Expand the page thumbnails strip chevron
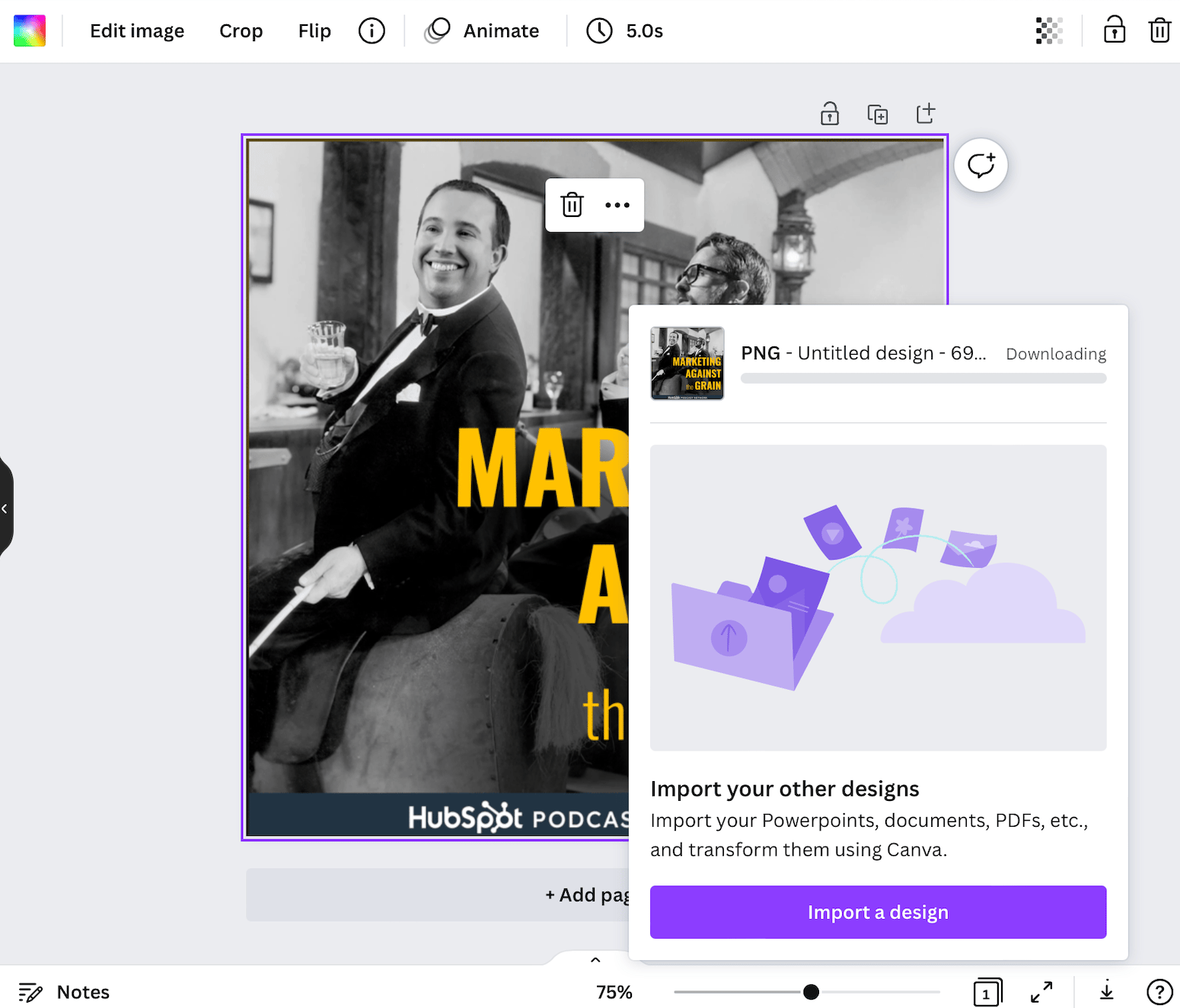This screenshot has height=1008, width=1180. 595,959
